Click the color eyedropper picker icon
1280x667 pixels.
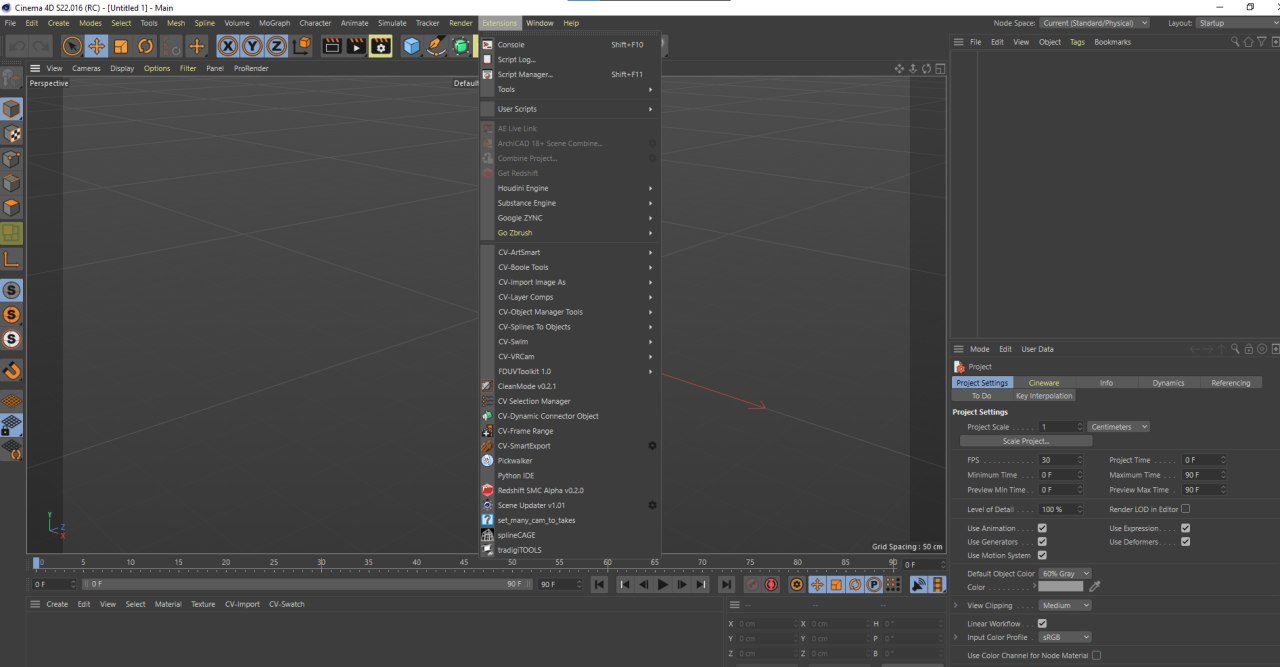pos(1094,587)
